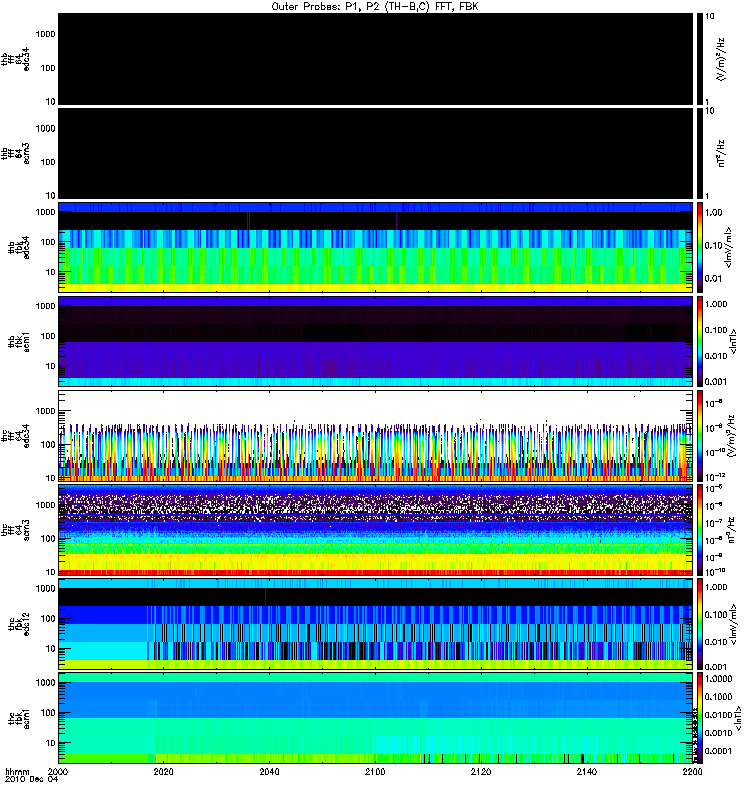Screen dimensions: 750x800
Task: Click the thc fff scm3 nT²/Hz color bar
Action: click(700, 530)
